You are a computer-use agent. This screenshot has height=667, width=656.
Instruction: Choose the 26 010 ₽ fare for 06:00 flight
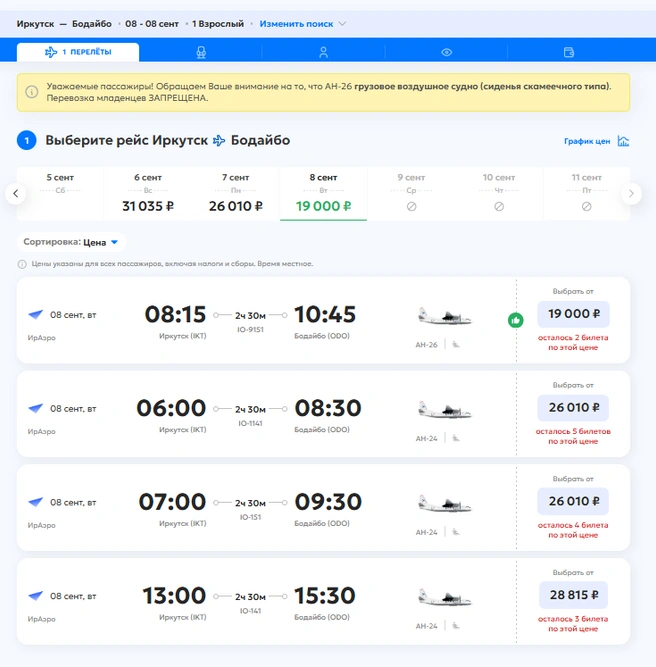573,408
